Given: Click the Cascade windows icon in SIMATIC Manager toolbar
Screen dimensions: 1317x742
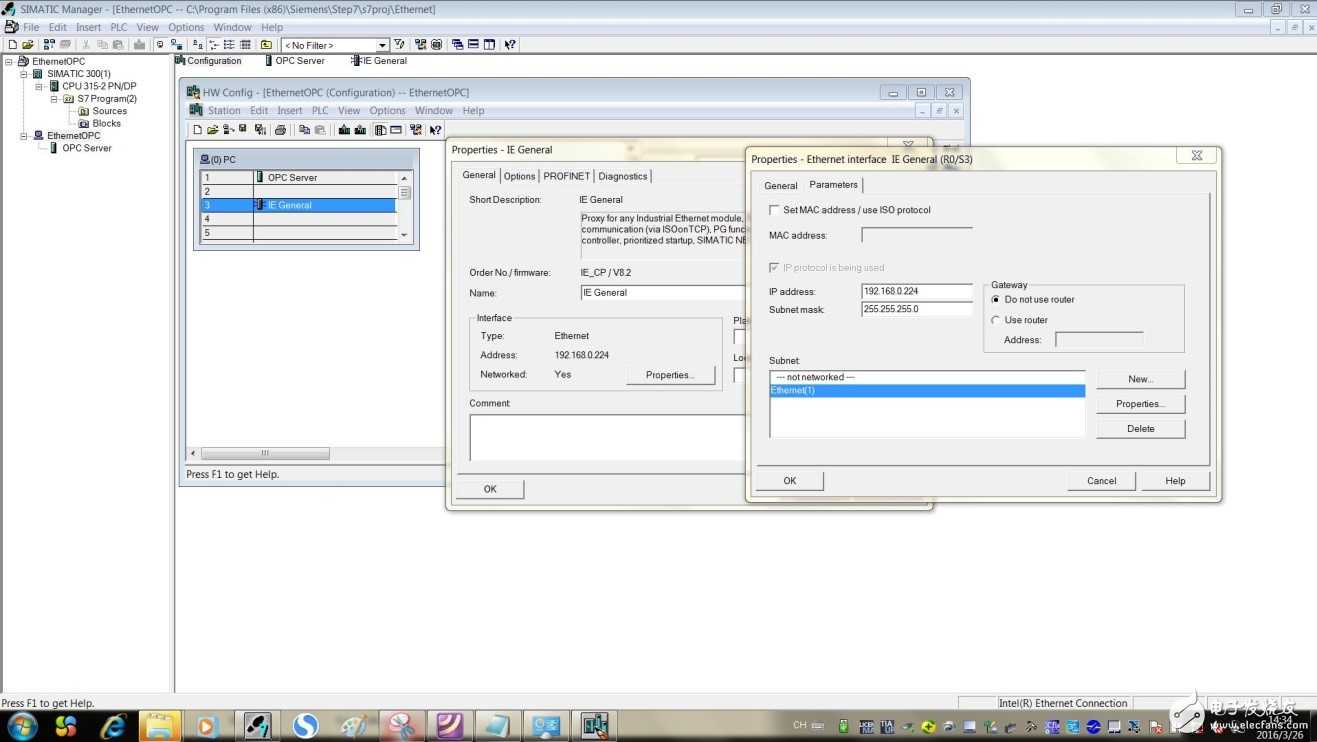Looking at the screenshot, I should pyautogui.click(x=457, y=45).
